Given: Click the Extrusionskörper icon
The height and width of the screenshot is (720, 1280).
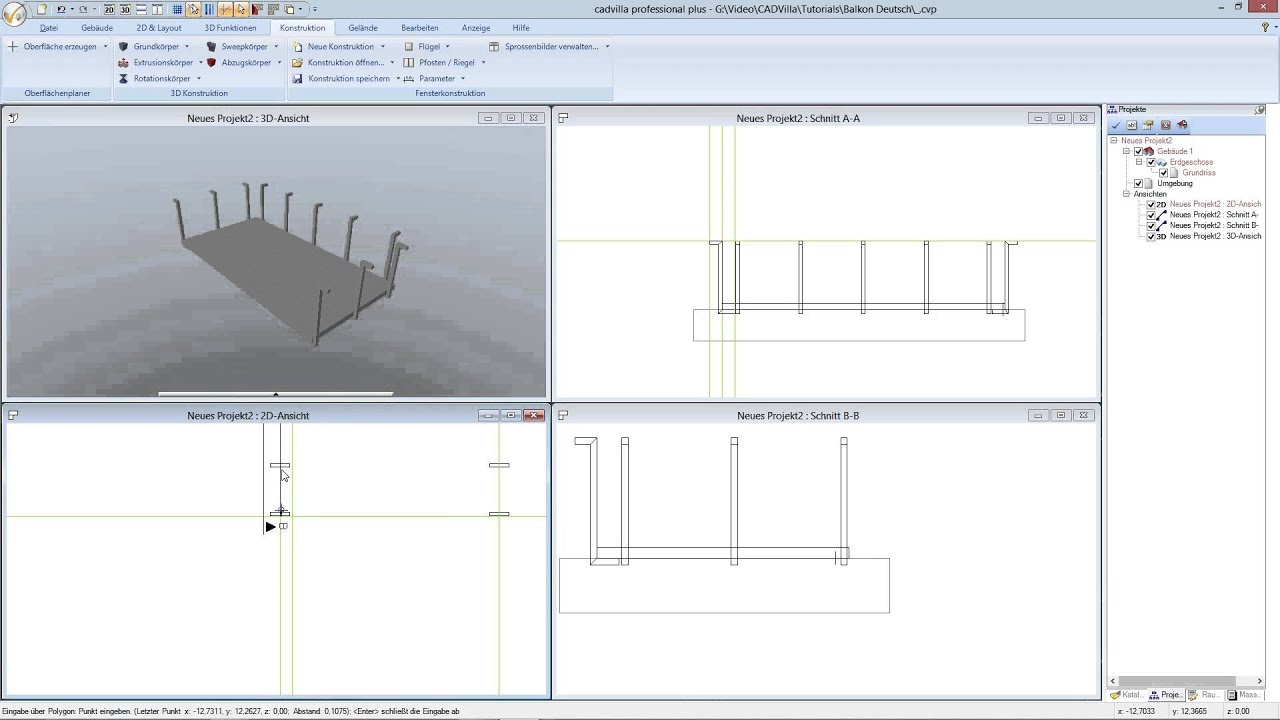Looking at the screenshot, I should [x=123, y=63].
